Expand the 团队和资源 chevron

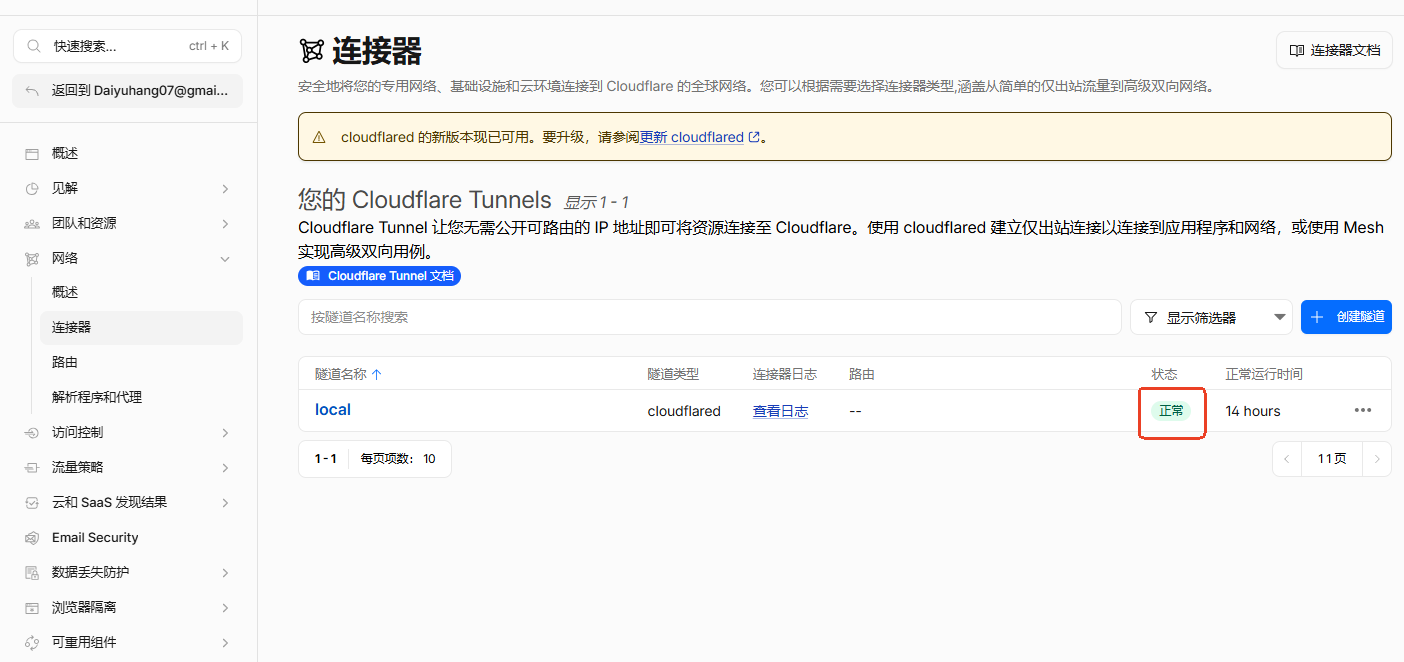(x=225, y=223)
